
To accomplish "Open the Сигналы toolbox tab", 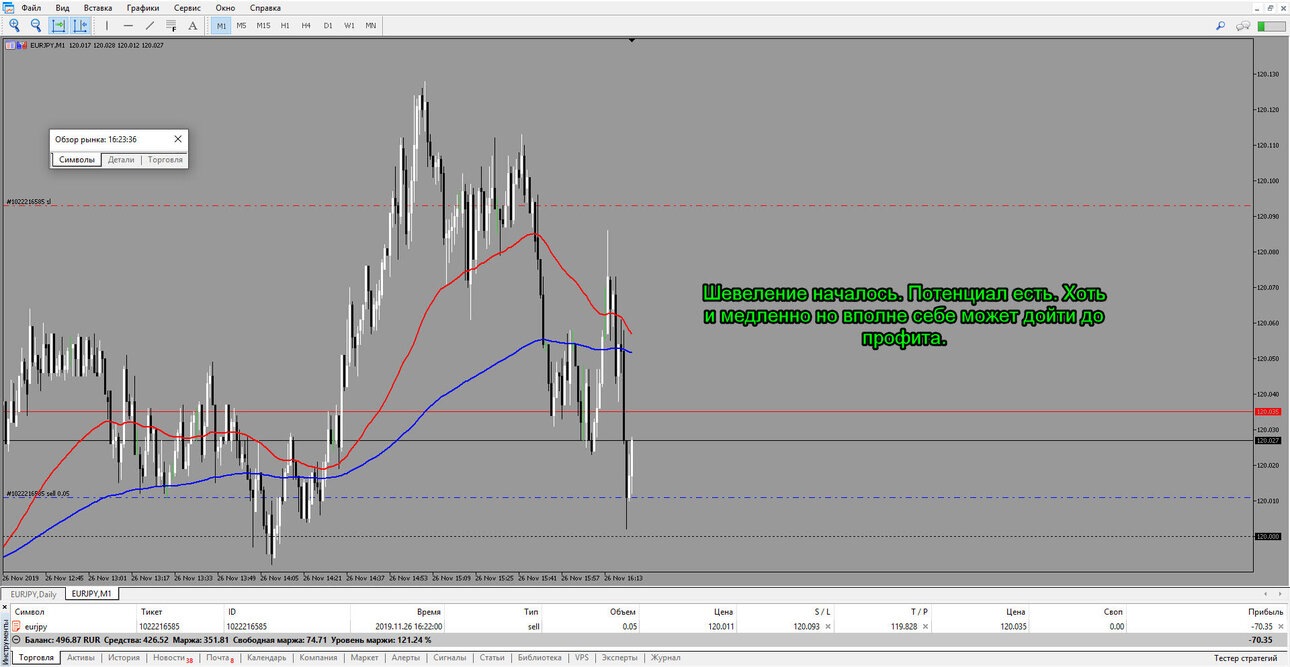I will tap(449, 658).
